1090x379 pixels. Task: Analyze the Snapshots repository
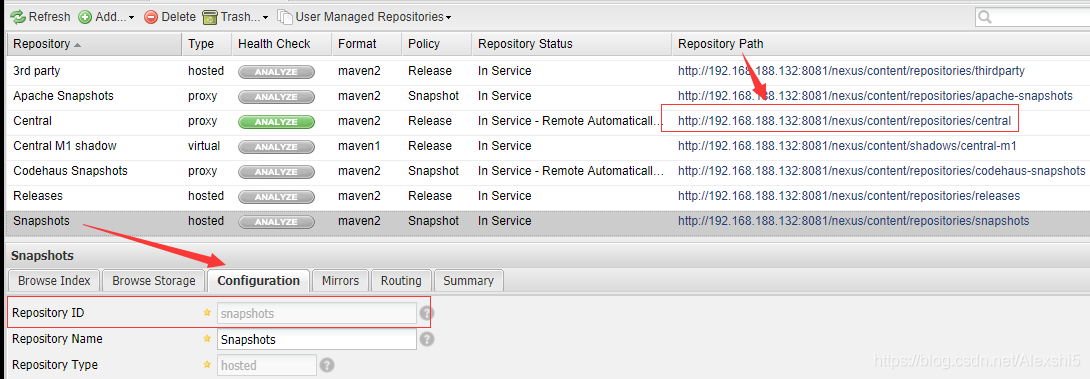tap(276, 222)
